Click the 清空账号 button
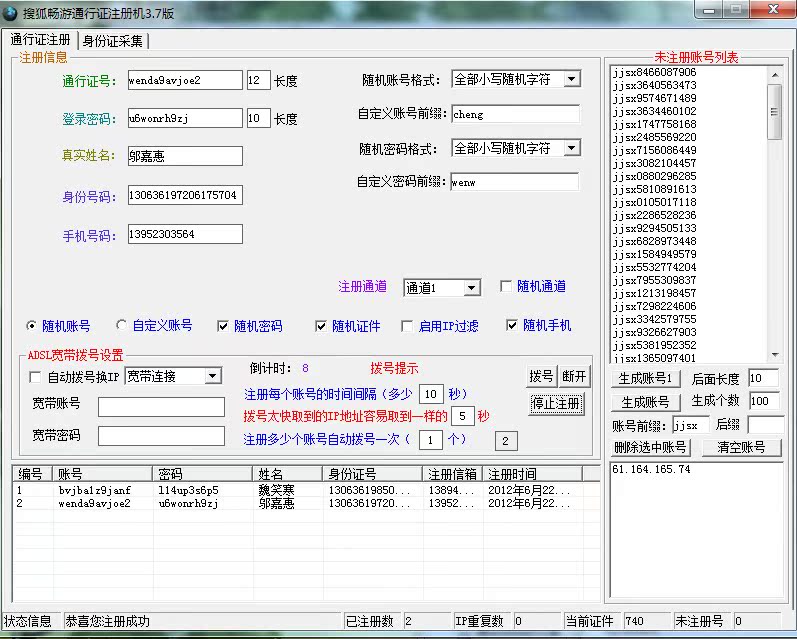Screen dimensions: 797x639 [x=741, y=447]
